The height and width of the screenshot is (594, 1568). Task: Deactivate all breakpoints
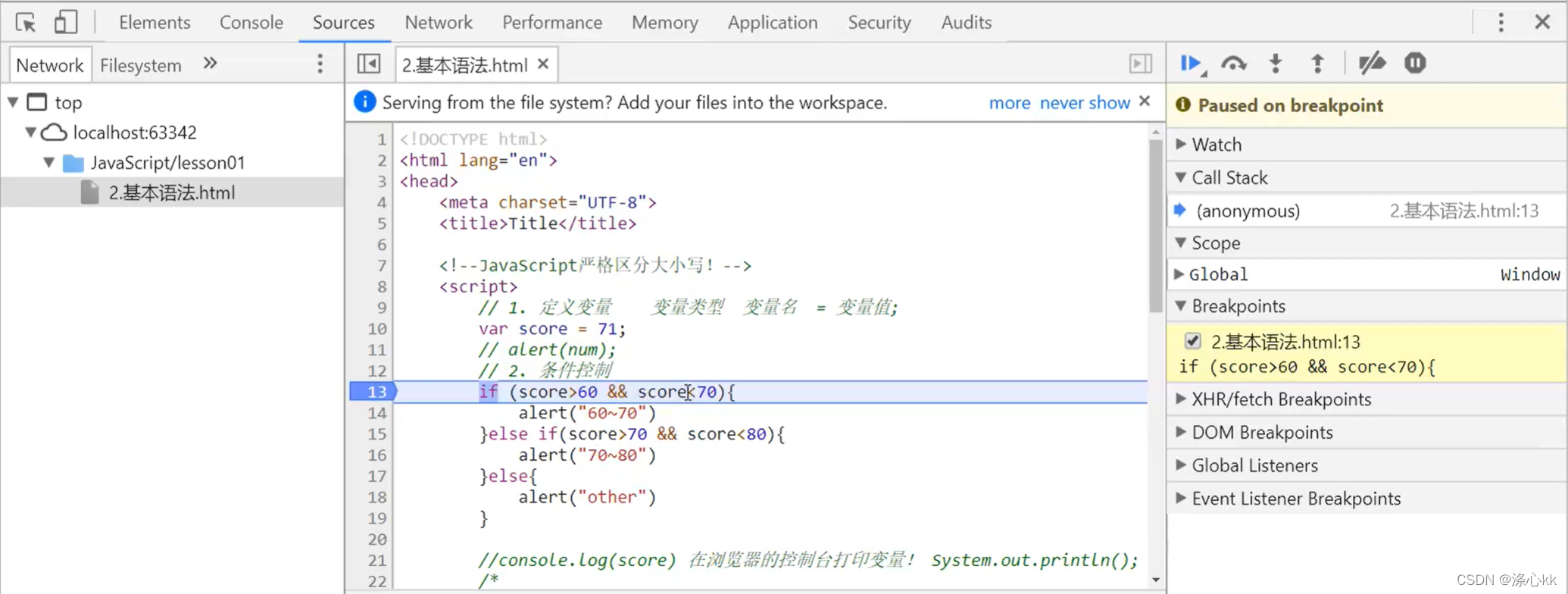1372,64
